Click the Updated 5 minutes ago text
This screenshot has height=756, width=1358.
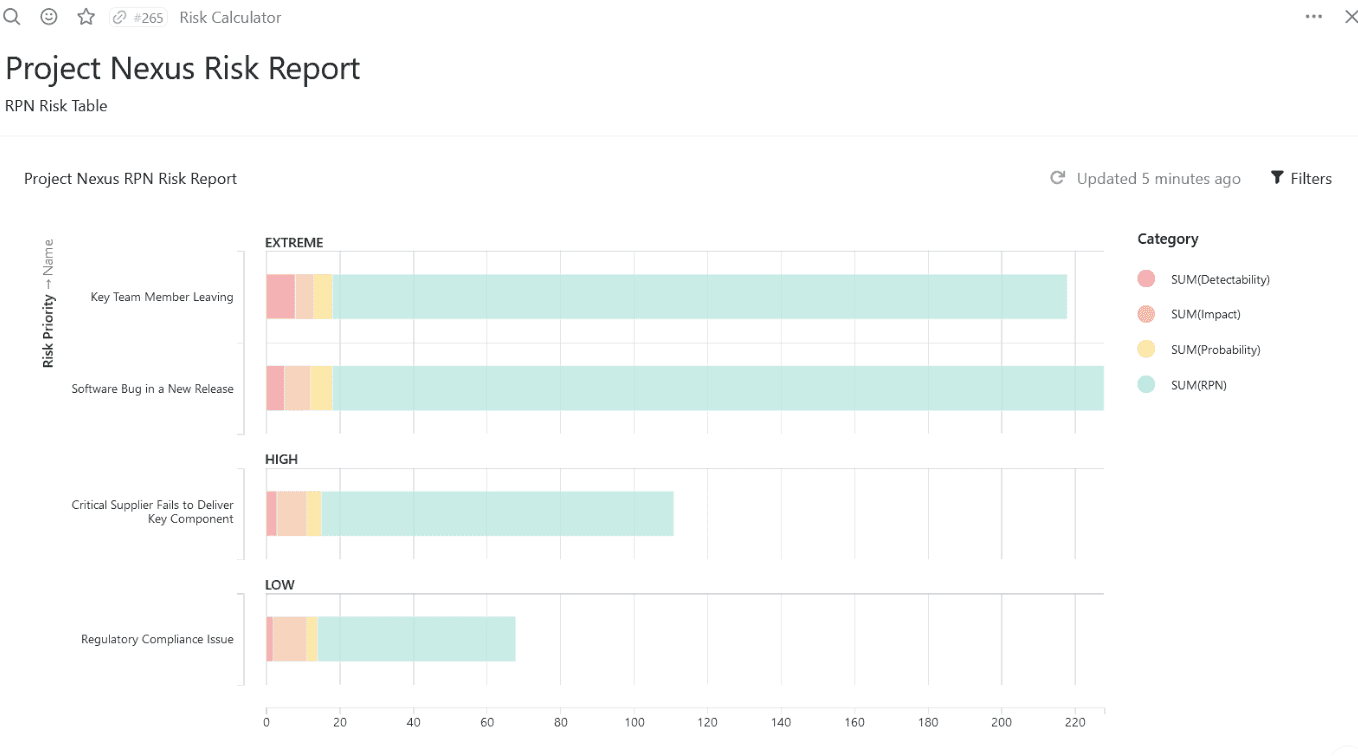(1158, 178)
